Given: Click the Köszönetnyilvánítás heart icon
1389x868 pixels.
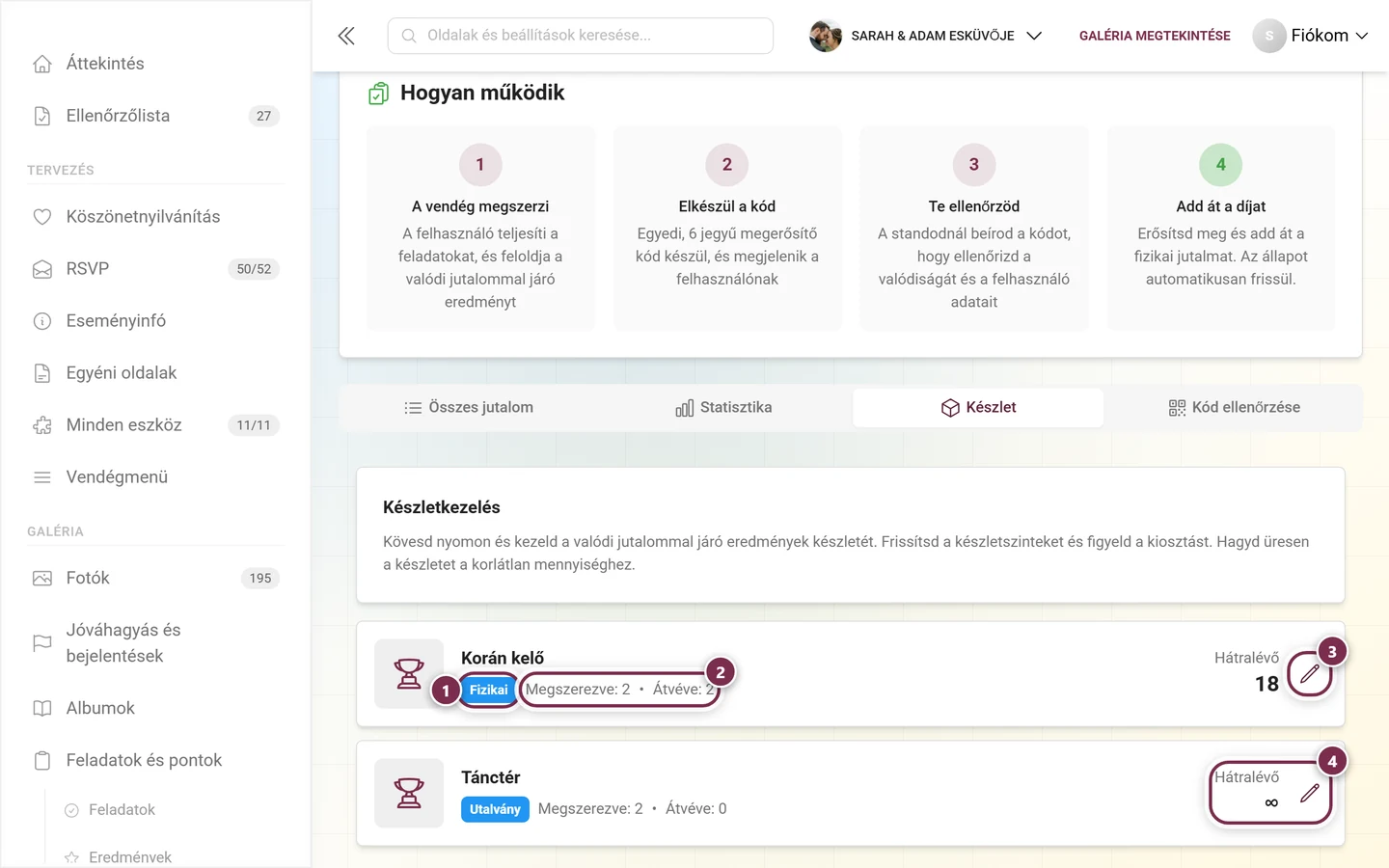Looking at the screenshot, I should (x=42, y=217).
